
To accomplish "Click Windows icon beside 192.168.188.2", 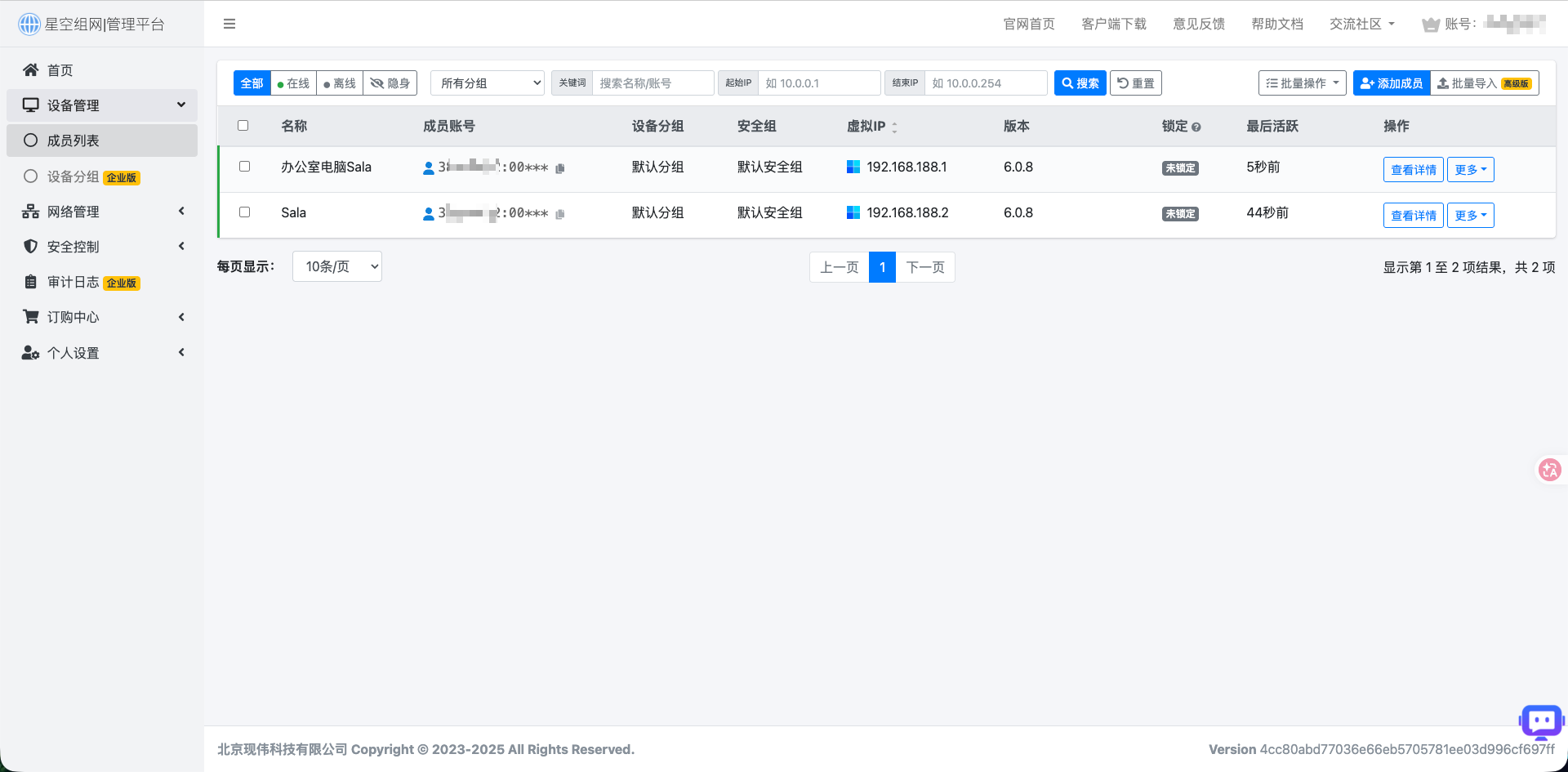I will [x=853, y=212].
